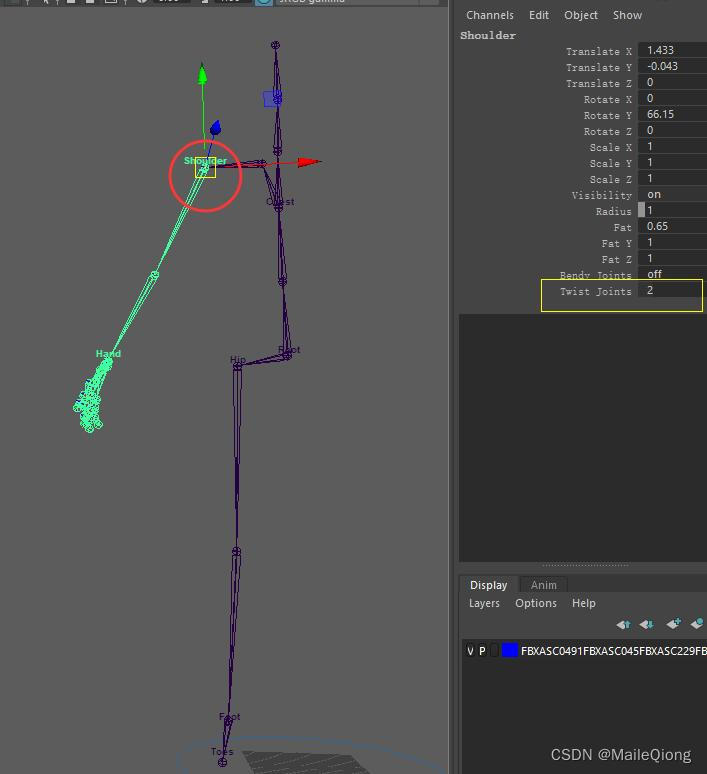
Task: Open the Channels menu
Action: click(490, 15)
